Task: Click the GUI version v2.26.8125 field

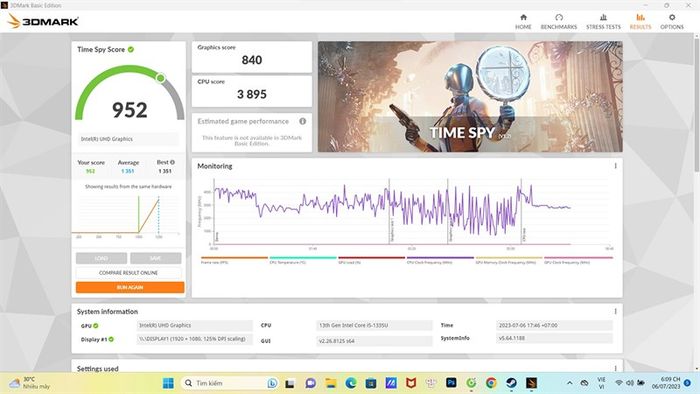Action: [x=374, y=341]
